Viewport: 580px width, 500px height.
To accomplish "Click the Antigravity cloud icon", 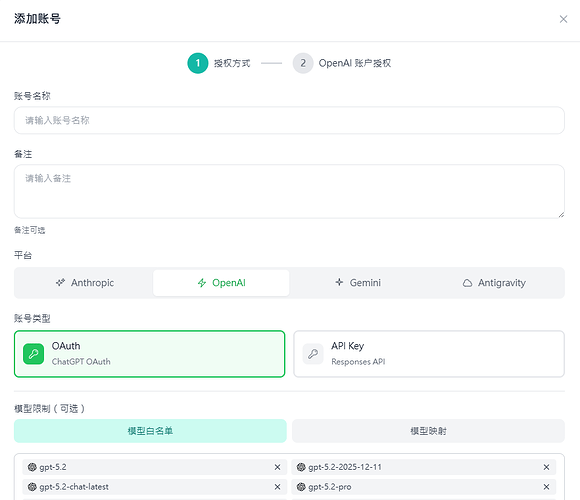I will tap(468, 283).
